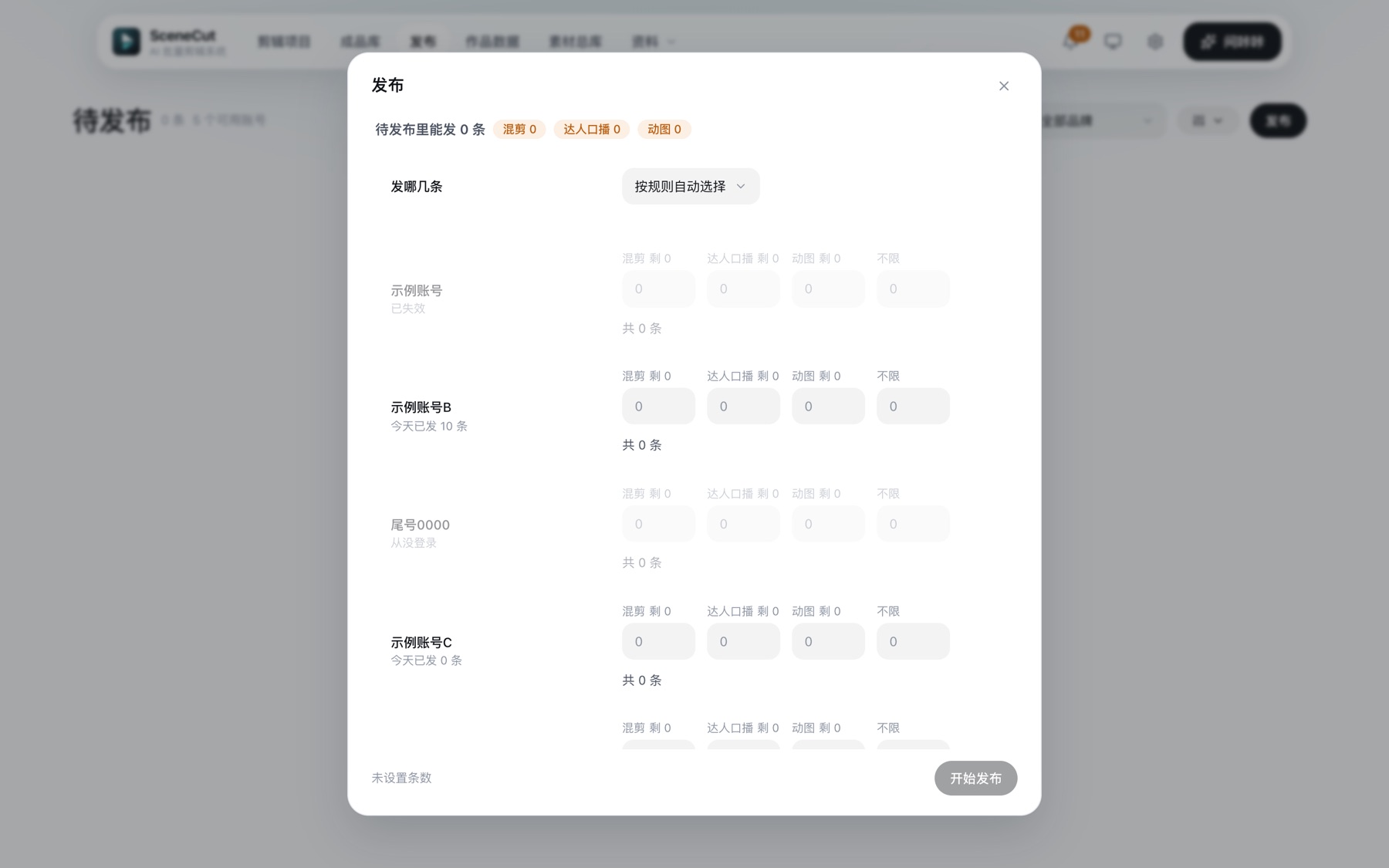Screen dimensions: 1389x868
Task: Click the 混剪 0 orange tag
Action: point(519,129)
